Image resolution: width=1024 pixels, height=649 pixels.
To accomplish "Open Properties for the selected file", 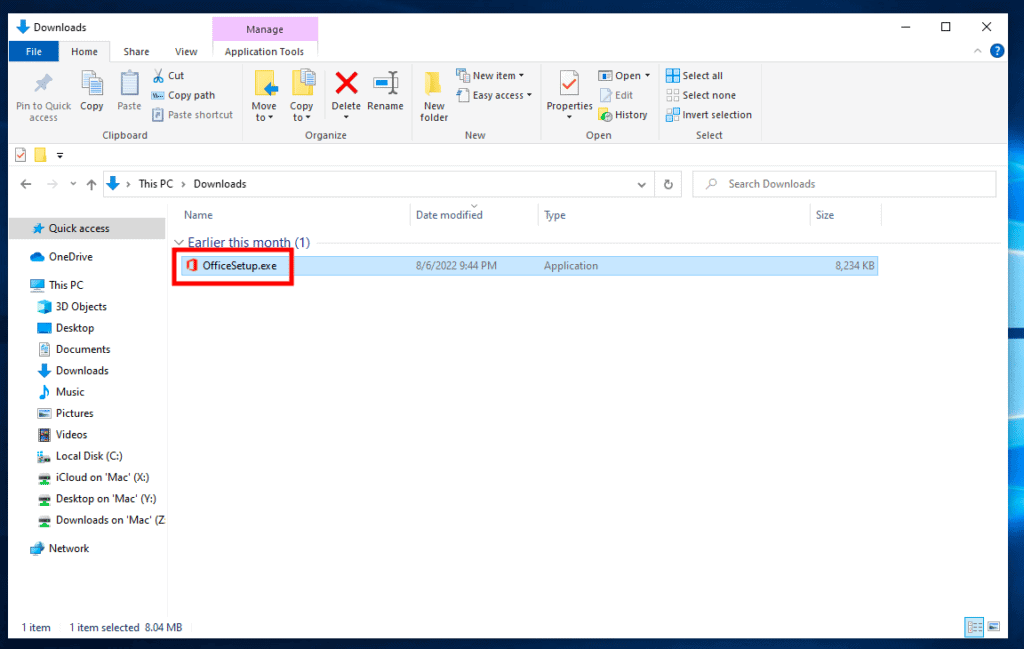I will point(569,95).
